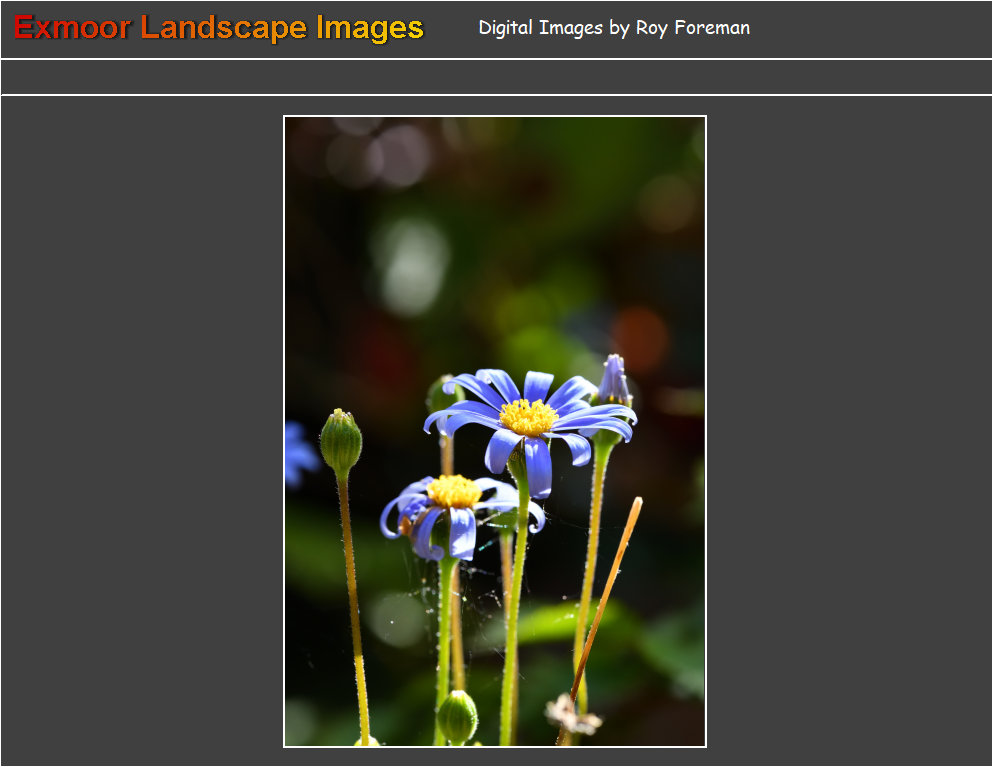This screenshot has height=767, width=993.
Task: Click the closed purple bud at right
Action: tap(613, 381)
